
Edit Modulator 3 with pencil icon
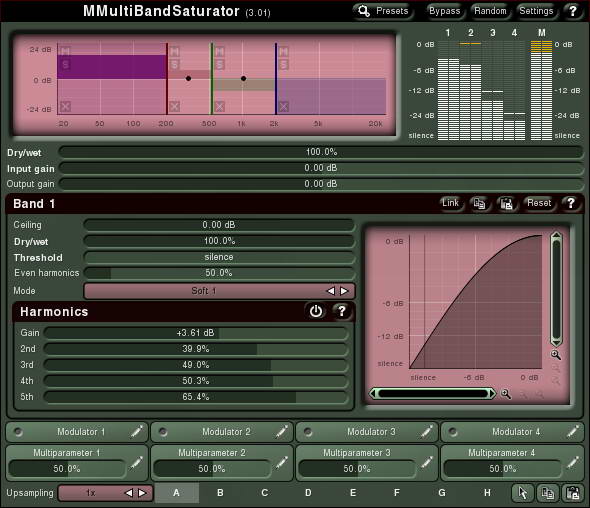(427, 431)
